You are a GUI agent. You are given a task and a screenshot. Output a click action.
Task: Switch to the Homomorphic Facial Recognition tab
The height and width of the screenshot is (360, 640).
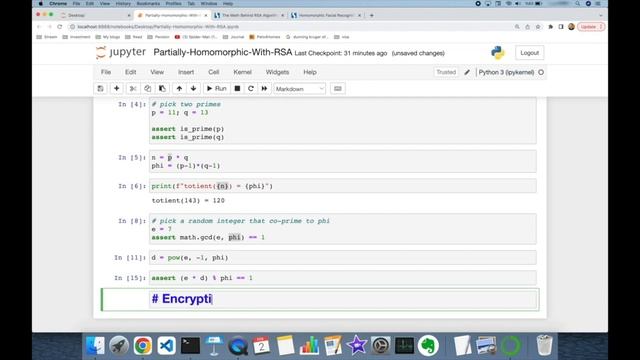[326, 15]
